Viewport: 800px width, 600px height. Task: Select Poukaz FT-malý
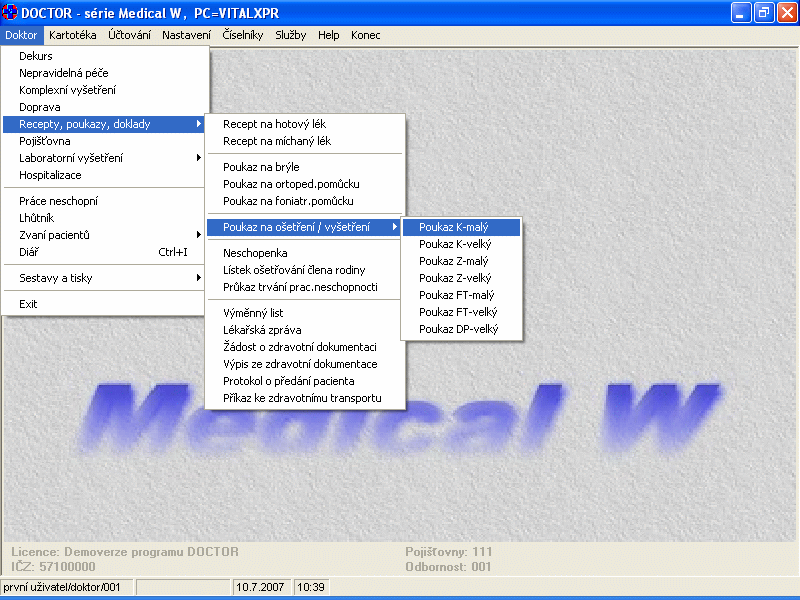pyautogui.click(x=461, y=295)
